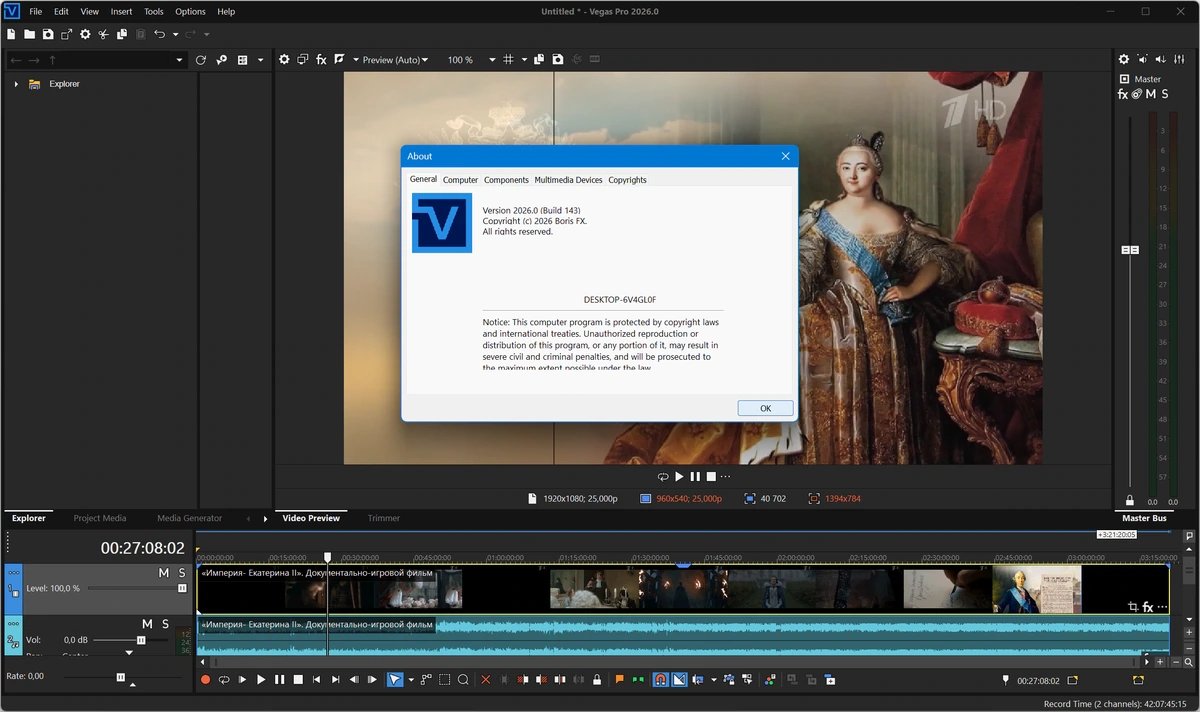Mute video track 1 with M
1200x712 pixels.
click(x=164, y=573)
